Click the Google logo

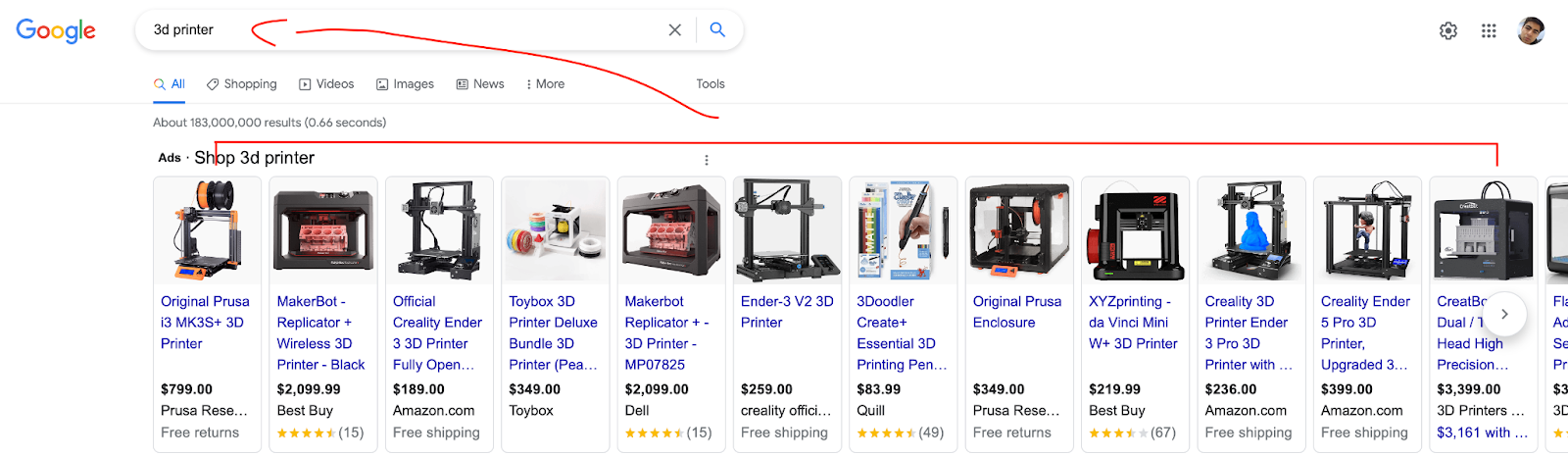point(56,30)
